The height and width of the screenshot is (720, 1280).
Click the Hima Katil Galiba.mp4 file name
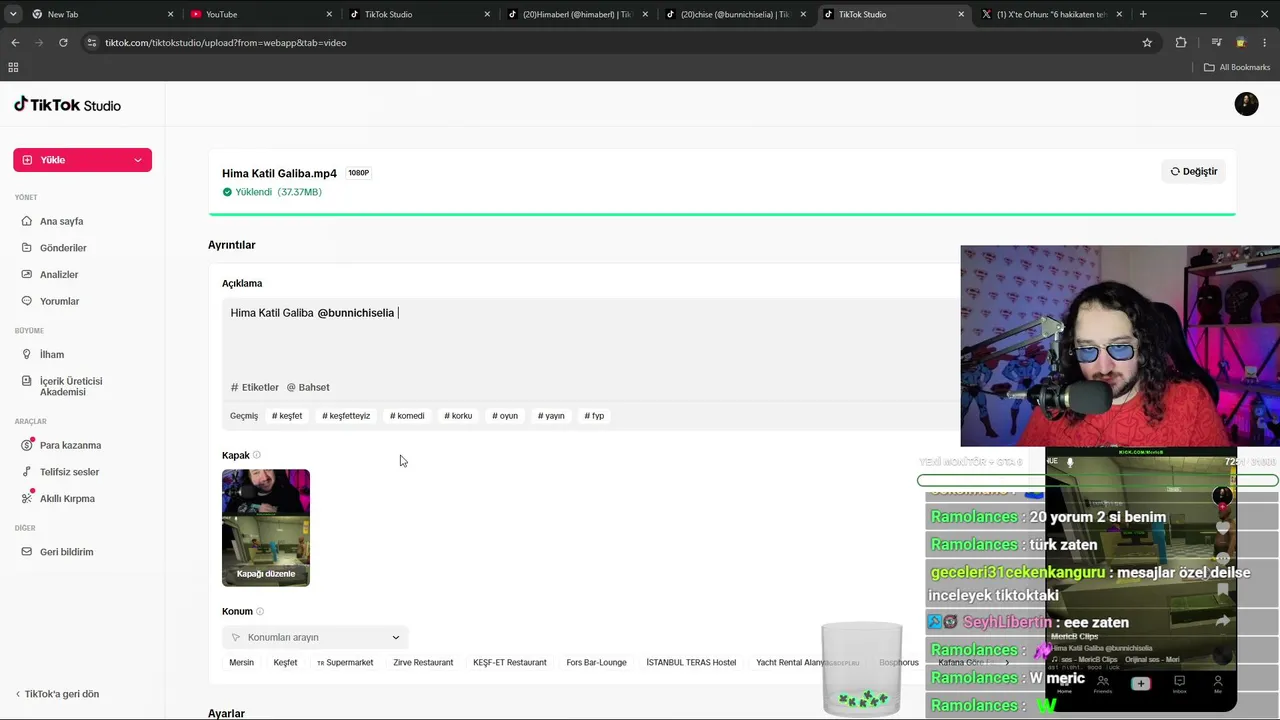click(x=280, y=174)
